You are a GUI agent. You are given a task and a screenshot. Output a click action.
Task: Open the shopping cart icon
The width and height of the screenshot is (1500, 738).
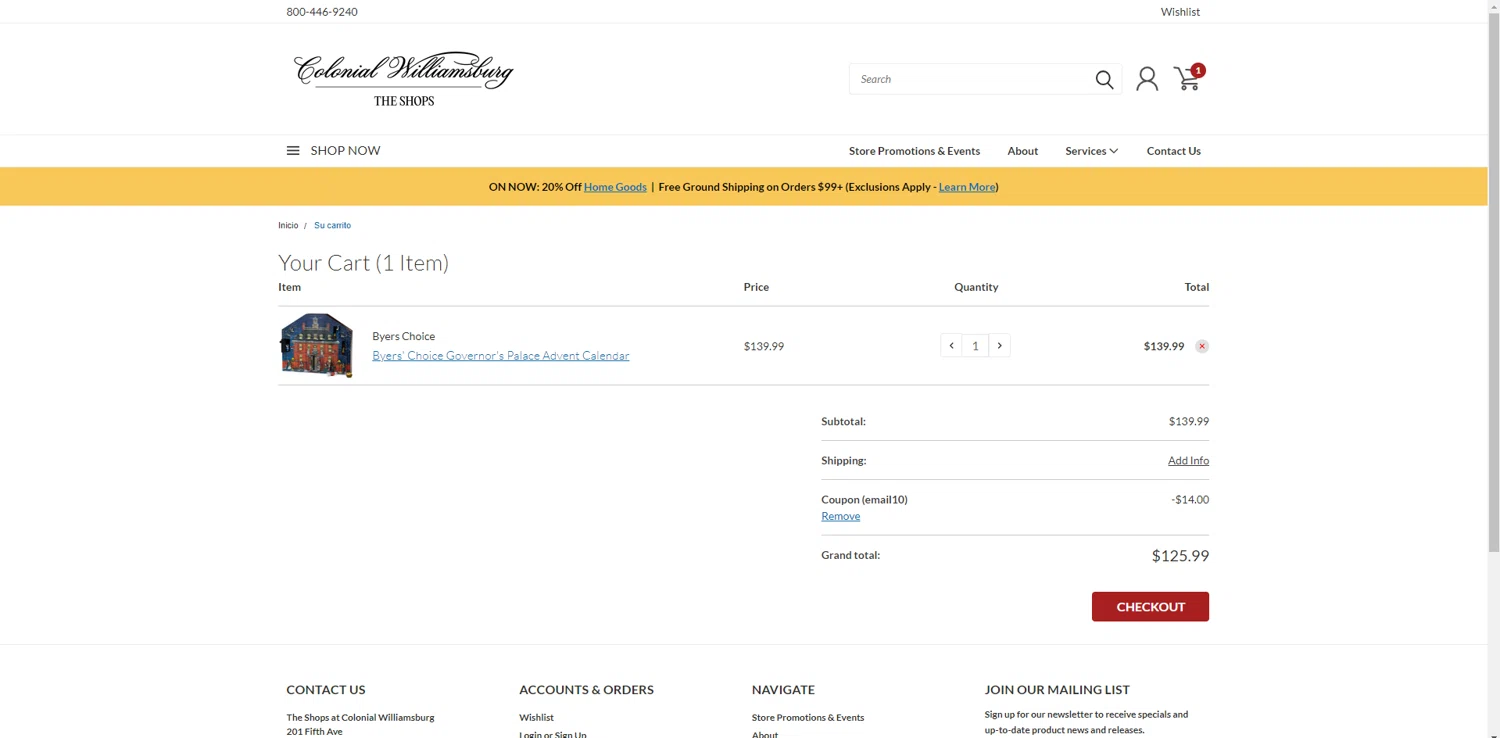click(x=1188, y=78)
